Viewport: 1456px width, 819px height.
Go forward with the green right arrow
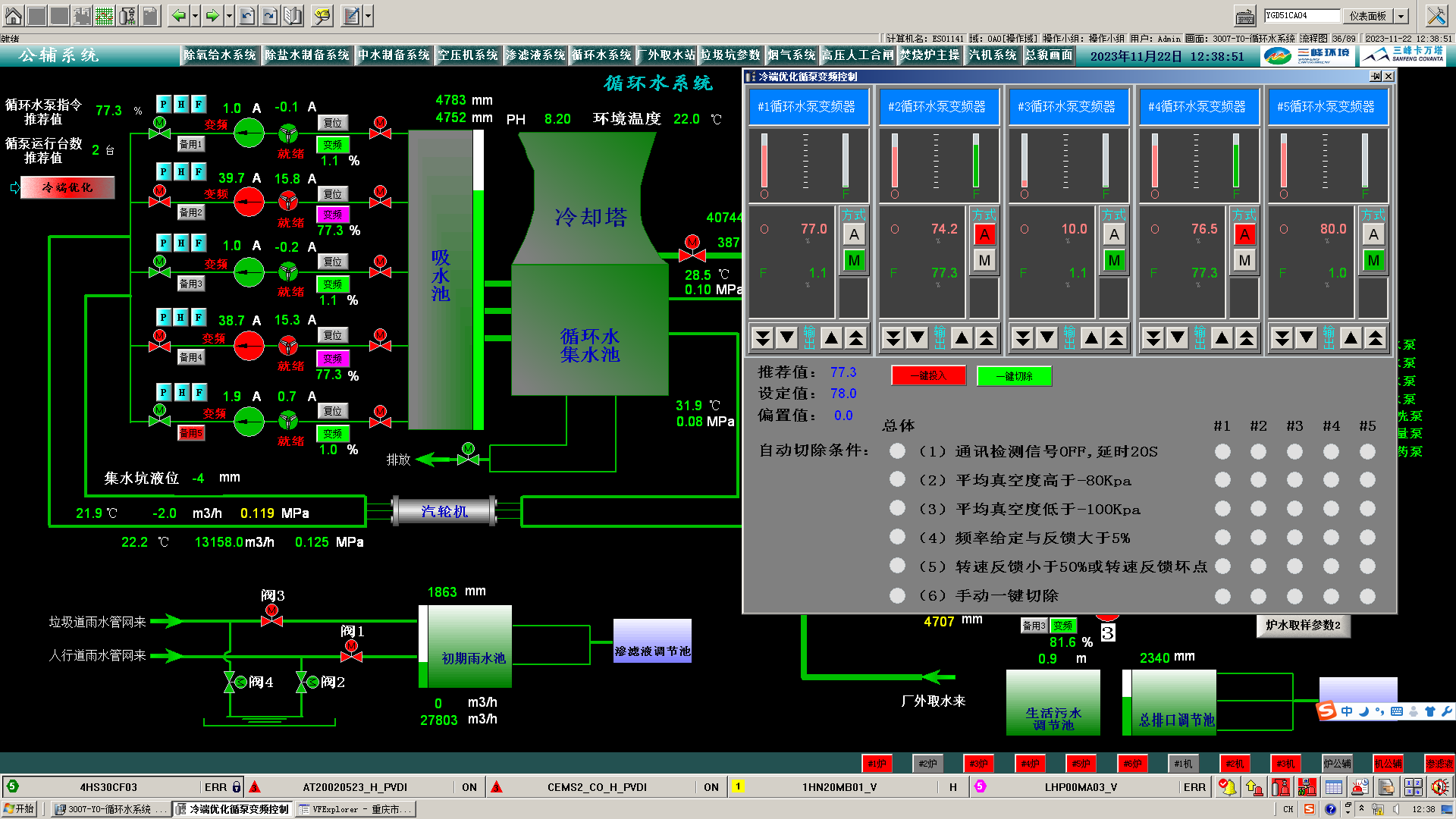(212, 15)
